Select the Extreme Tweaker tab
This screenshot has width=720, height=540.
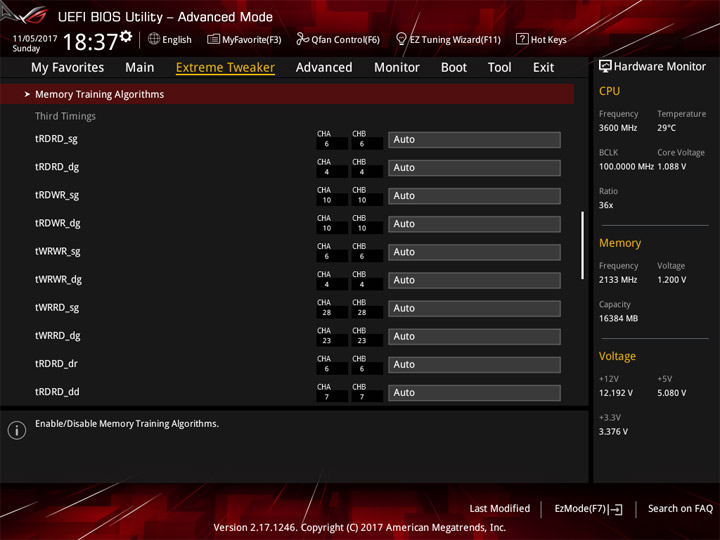coord(225,68)
